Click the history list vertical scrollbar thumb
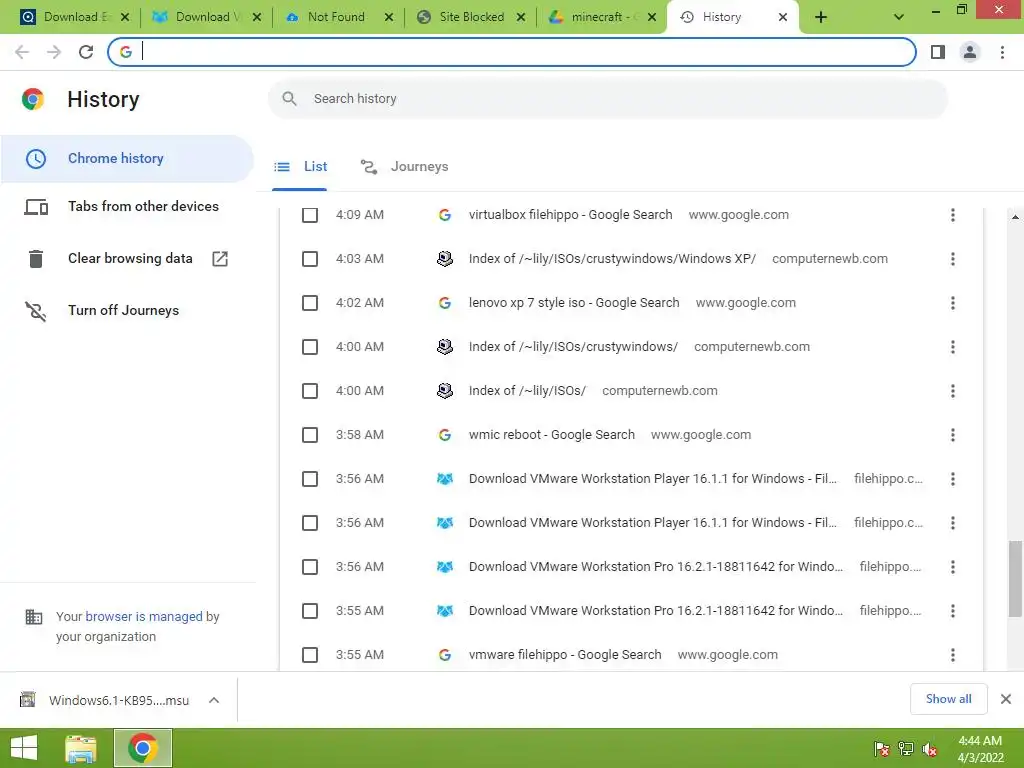The image size is (1024, 768). tap(1015, 579)
